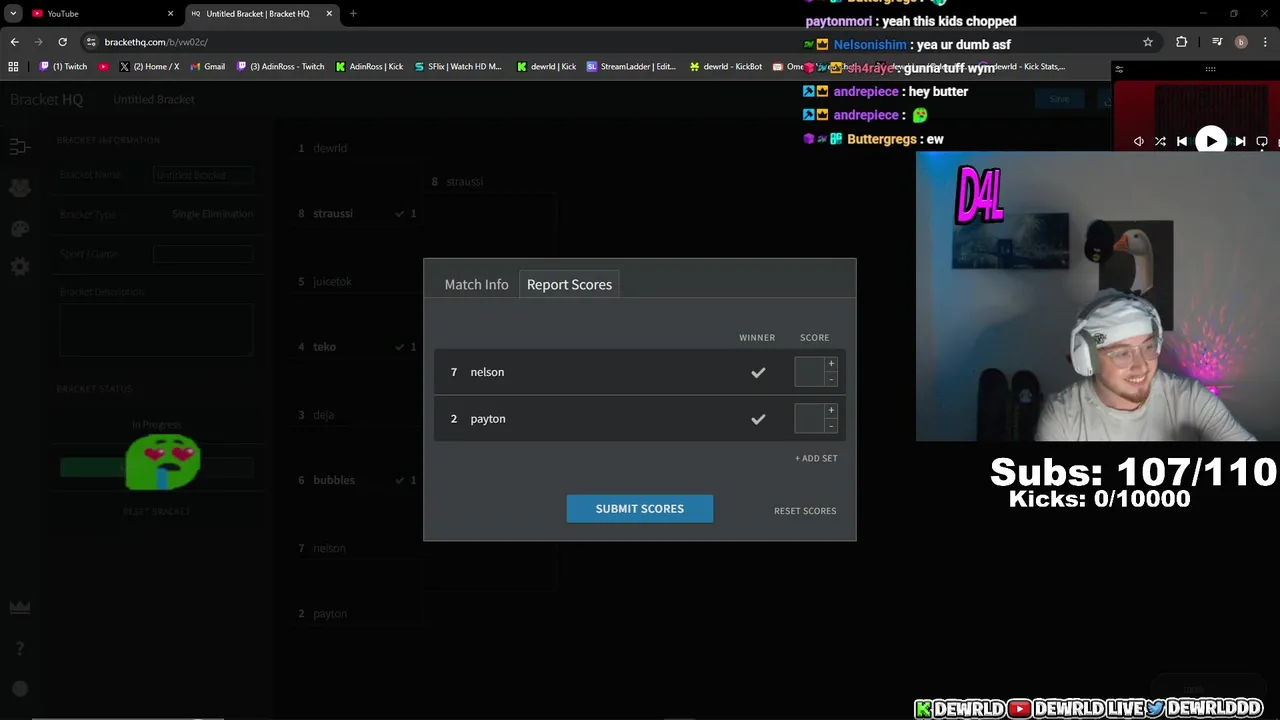Go back to the previous page
1280x720 pixels.
click(x=14, y=42)
